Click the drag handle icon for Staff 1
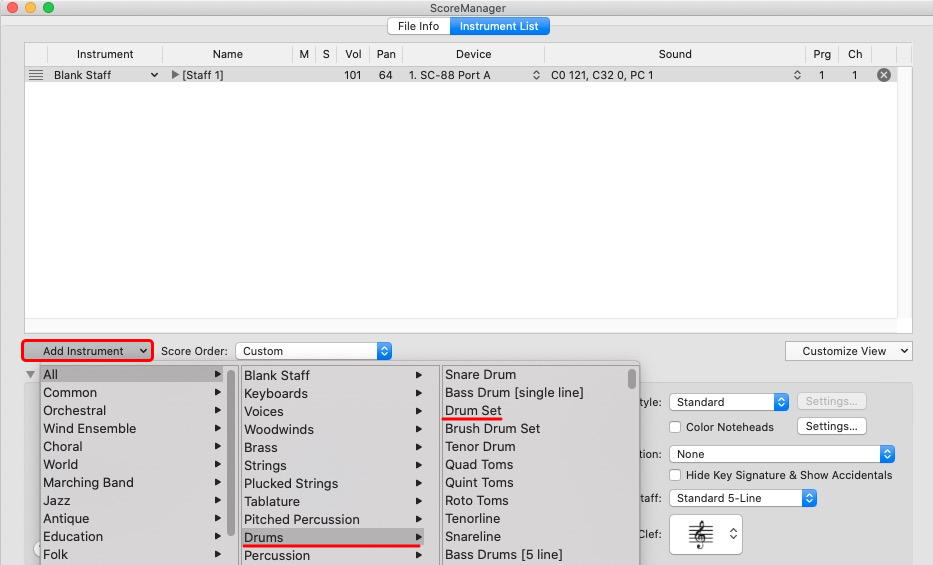The height and width of the screenshot is (565, 933). 36,75
